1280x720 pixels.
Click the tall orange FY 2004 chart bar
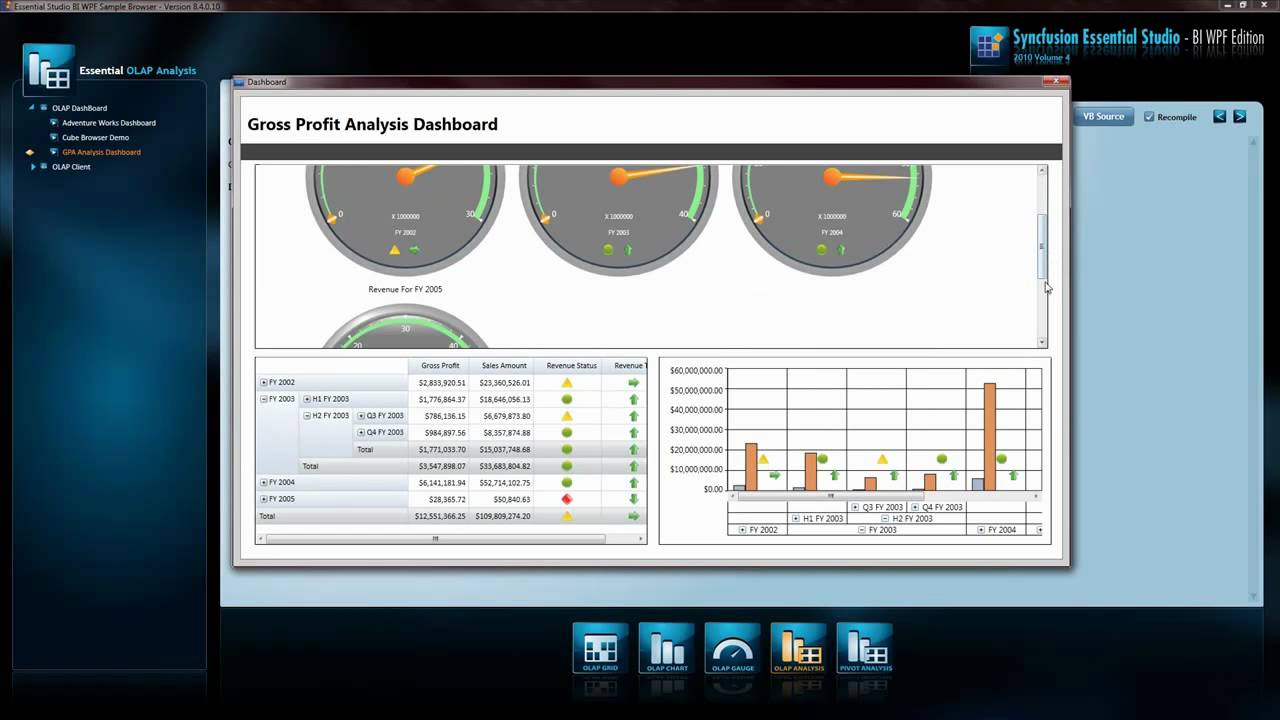(990, 436)
